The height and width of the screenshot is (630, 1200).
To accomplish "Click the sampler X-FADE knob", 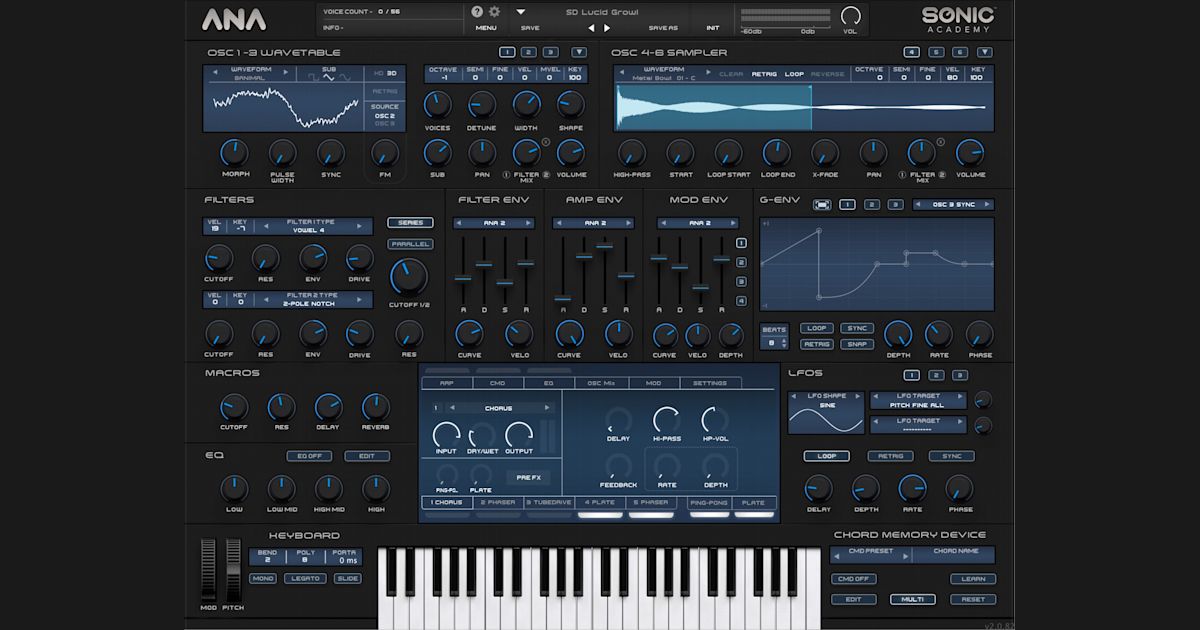I will pos(825,153).
